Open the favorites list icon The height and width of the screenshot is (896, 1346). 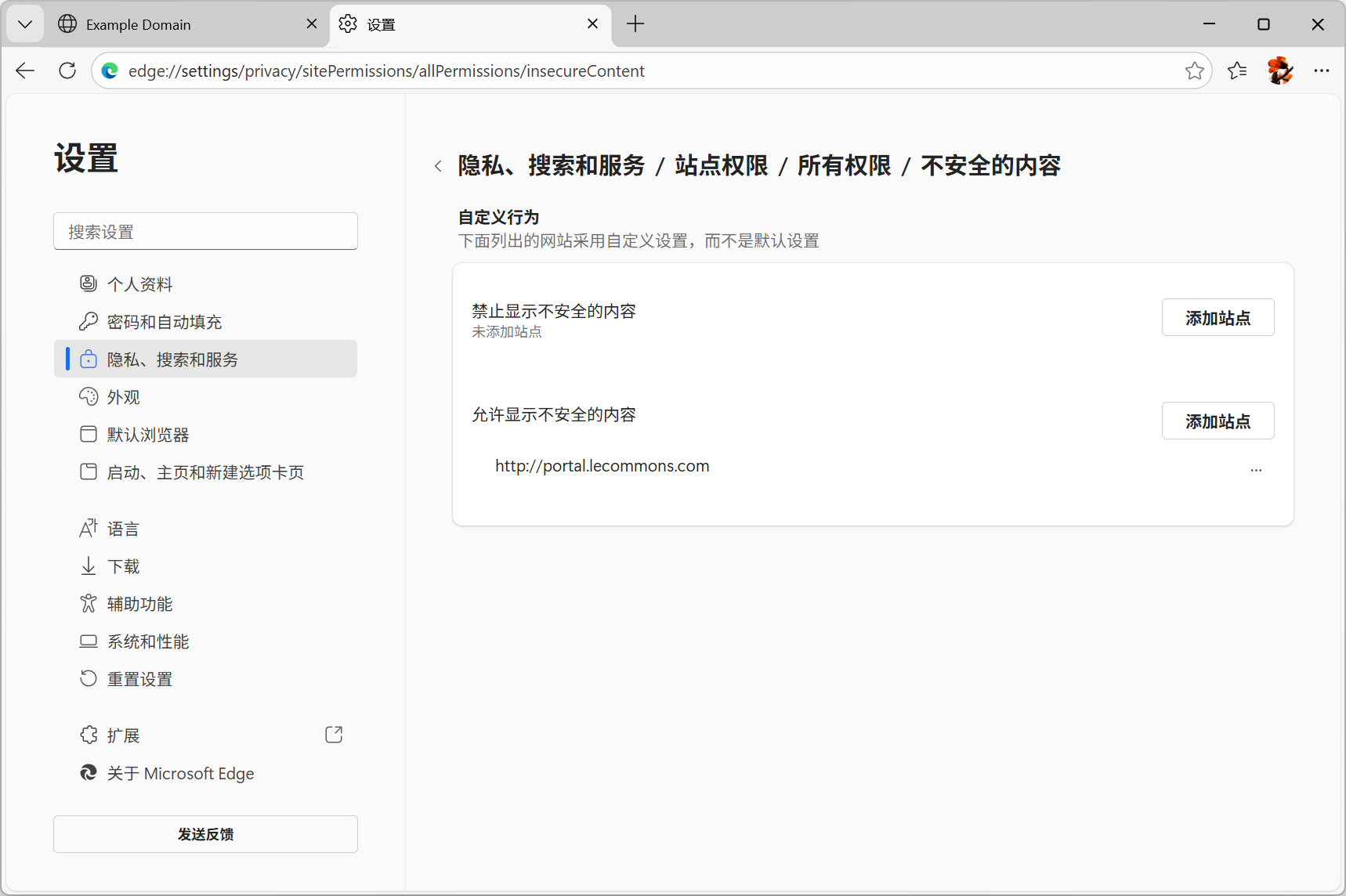[x=1237, y=70]
